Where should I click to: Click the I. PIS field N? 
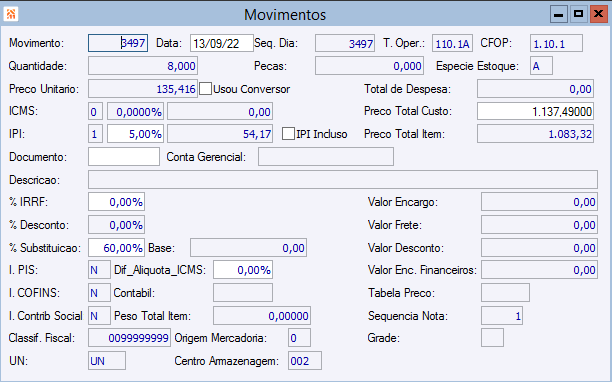point(99,270)
